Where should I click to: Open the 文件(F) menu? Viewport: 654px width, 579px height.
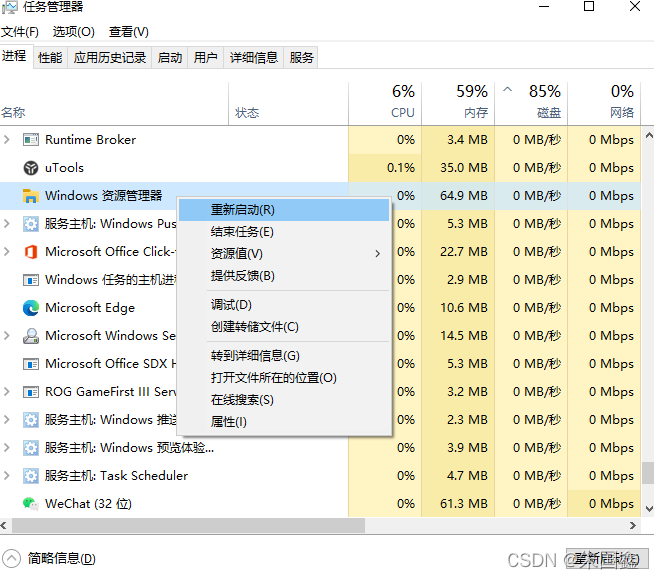pos(20,32)
